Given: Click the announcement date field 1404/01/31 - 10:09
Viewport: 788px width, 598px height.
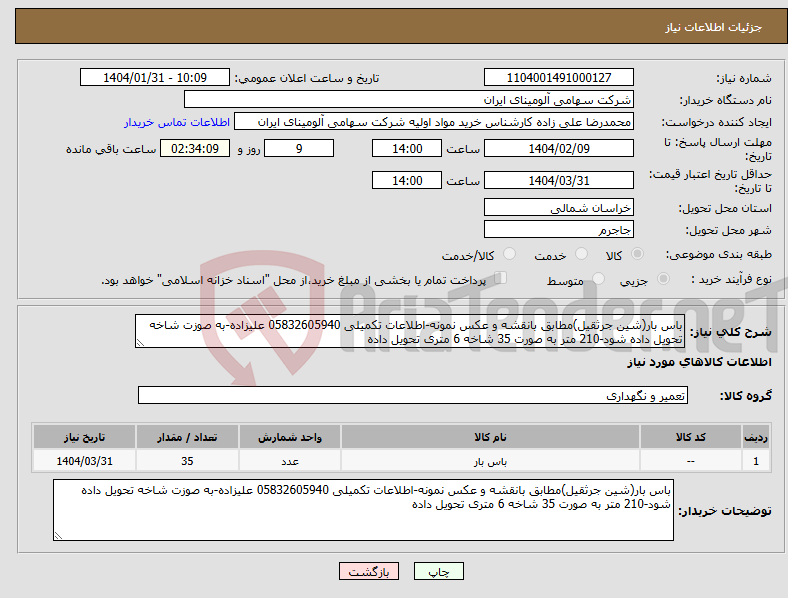Looking at the screenshot, I should coord(155,78).
